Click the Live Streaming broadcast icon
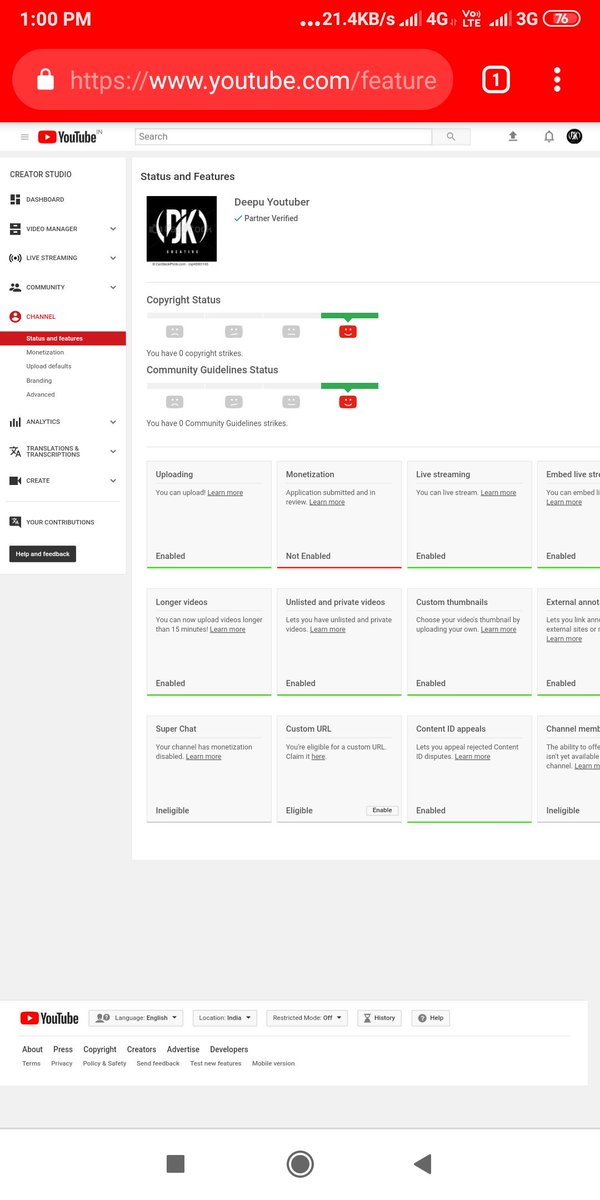 (15, 258)
